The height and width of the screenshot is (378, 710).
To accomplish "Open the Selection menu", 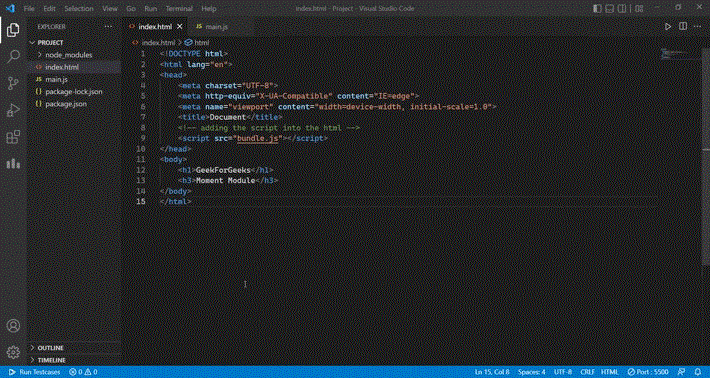I will 79,9.
